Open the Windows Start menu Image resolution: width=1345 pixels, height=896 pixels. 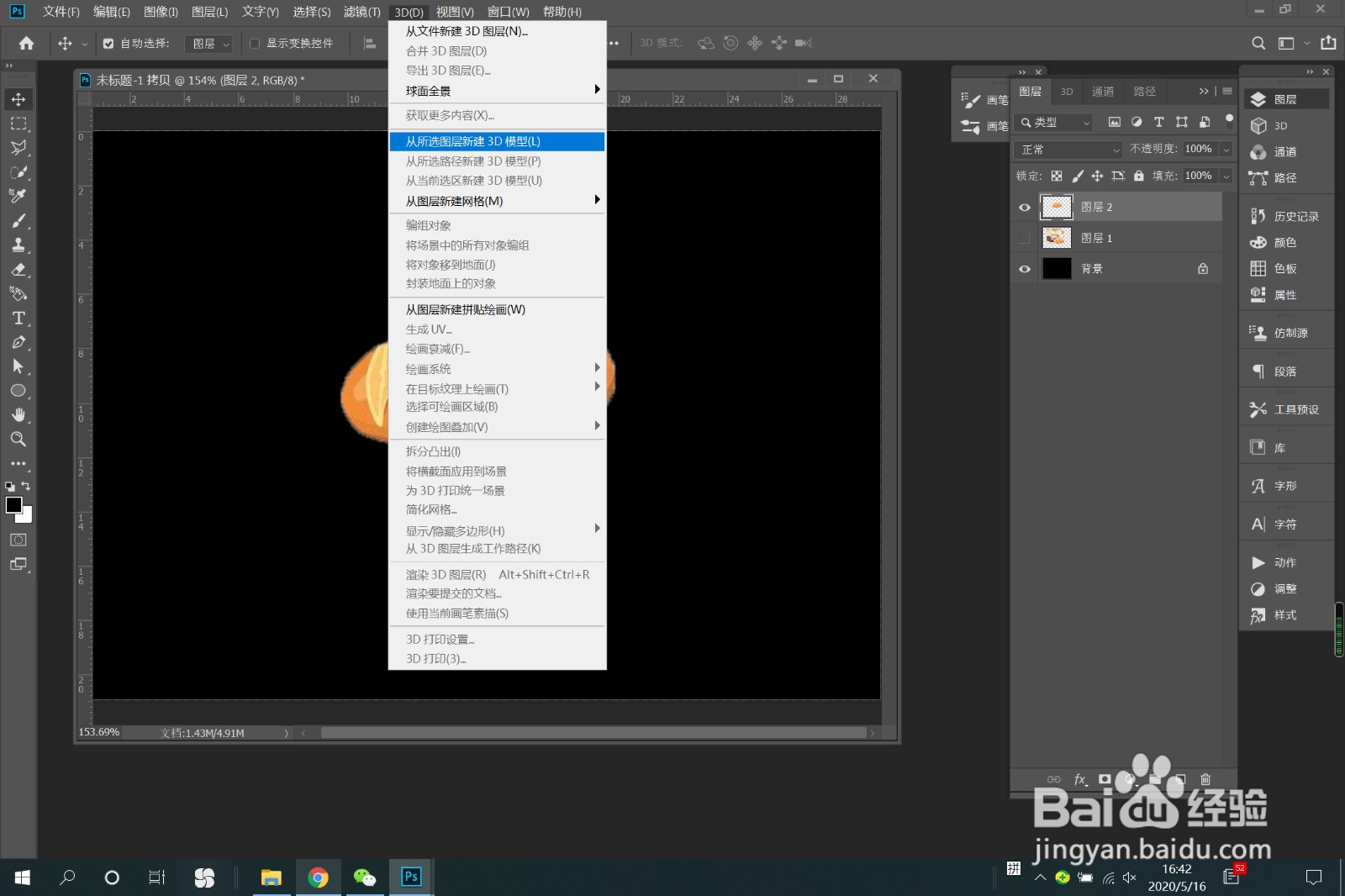23,878
